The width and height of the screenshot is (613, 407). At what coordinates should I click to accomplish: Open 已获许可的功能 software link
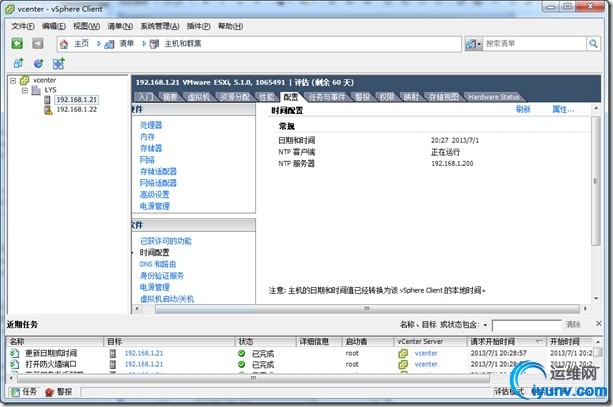point(166,241)
